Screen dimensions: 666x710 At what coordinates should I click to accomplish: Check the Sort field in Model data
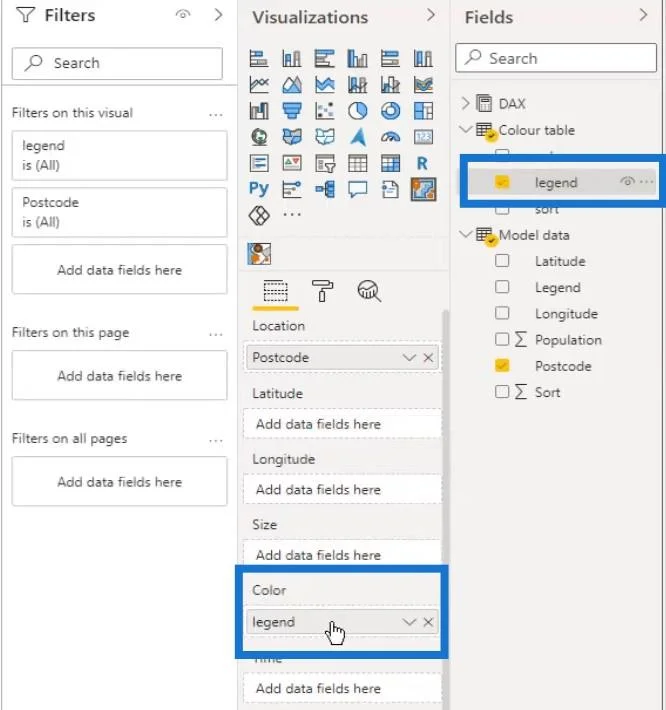(x=502, y=392)
